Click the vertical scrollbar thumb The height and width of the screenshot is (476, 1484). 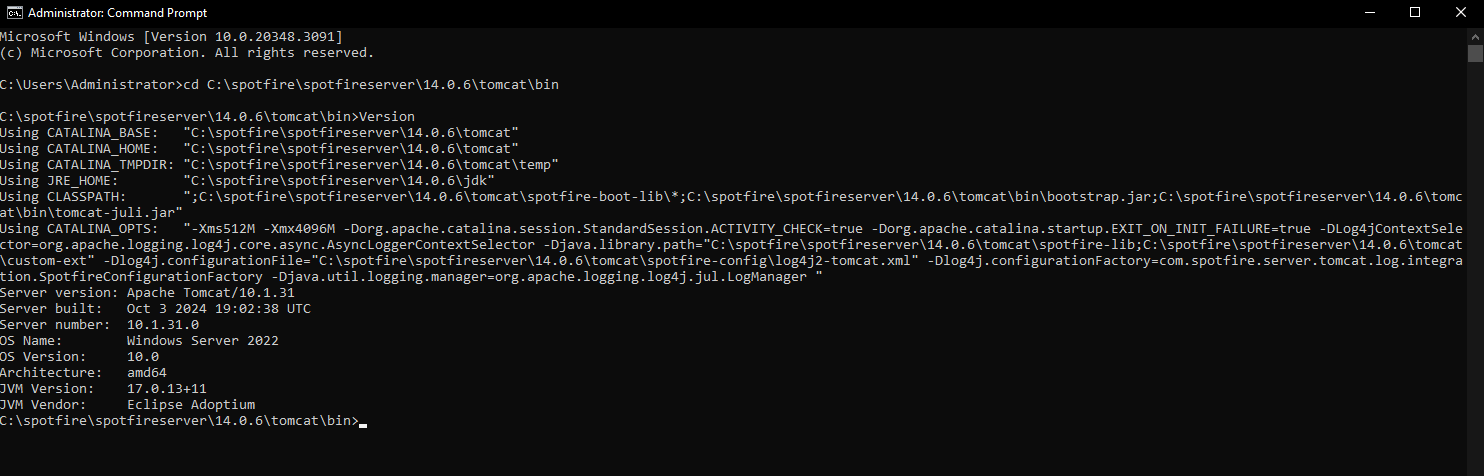[x=1475, y=54]
